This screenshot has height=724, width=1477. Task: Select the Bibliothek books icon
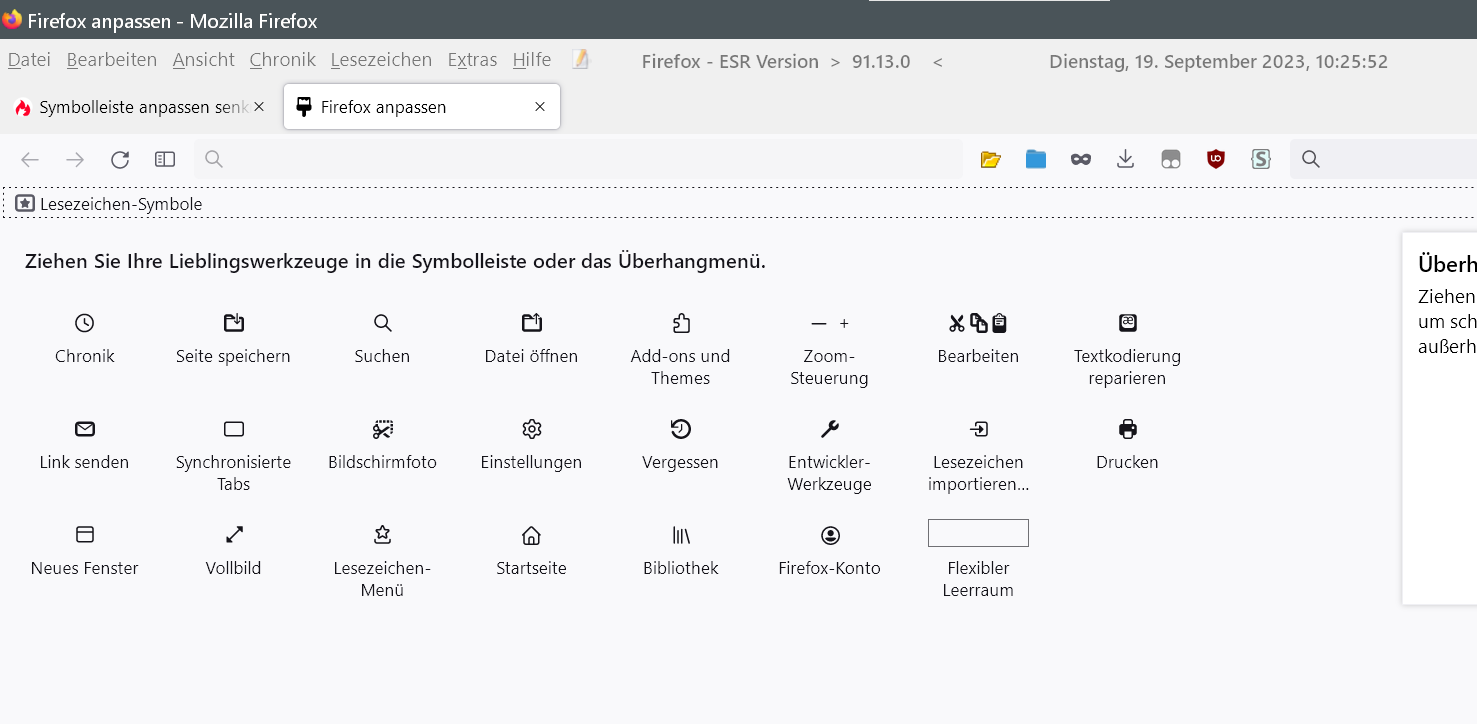[x=680, y=535]
